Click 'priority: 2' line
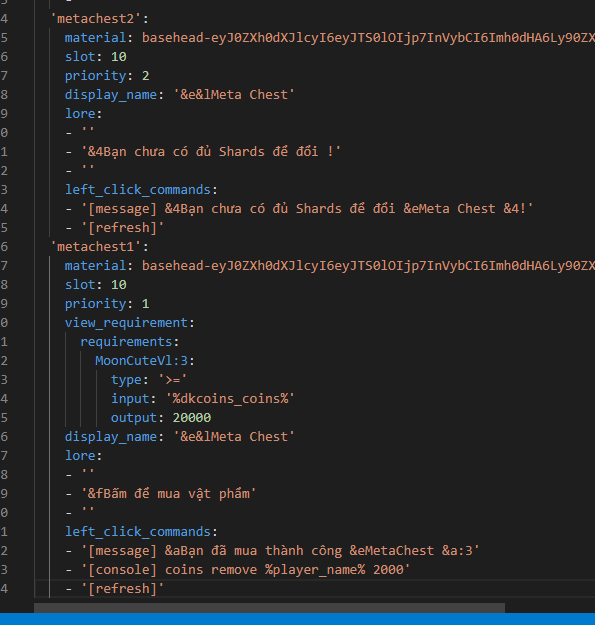This screenshot has width=595, height=625. [107, 76]
